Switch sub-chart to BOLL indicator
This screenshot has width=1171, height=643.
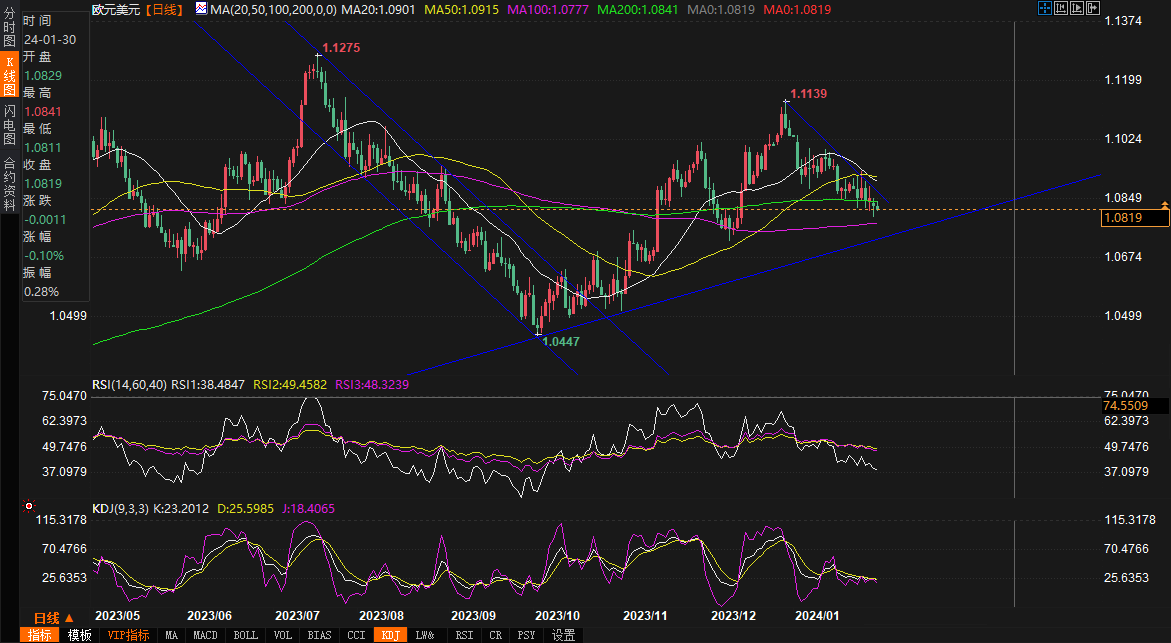[245, 635]
